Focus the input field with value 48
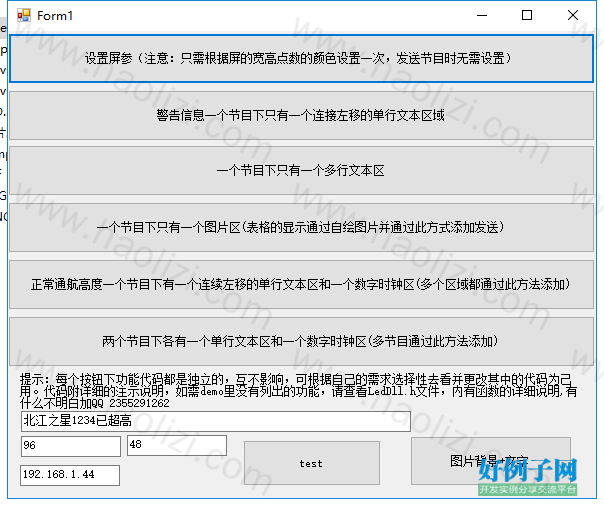 177,446
